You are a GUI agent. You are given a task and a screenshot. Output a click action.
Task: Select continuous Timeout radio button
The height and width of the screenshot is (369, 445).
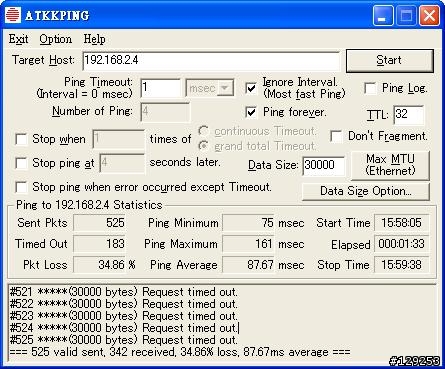(203, 131)
